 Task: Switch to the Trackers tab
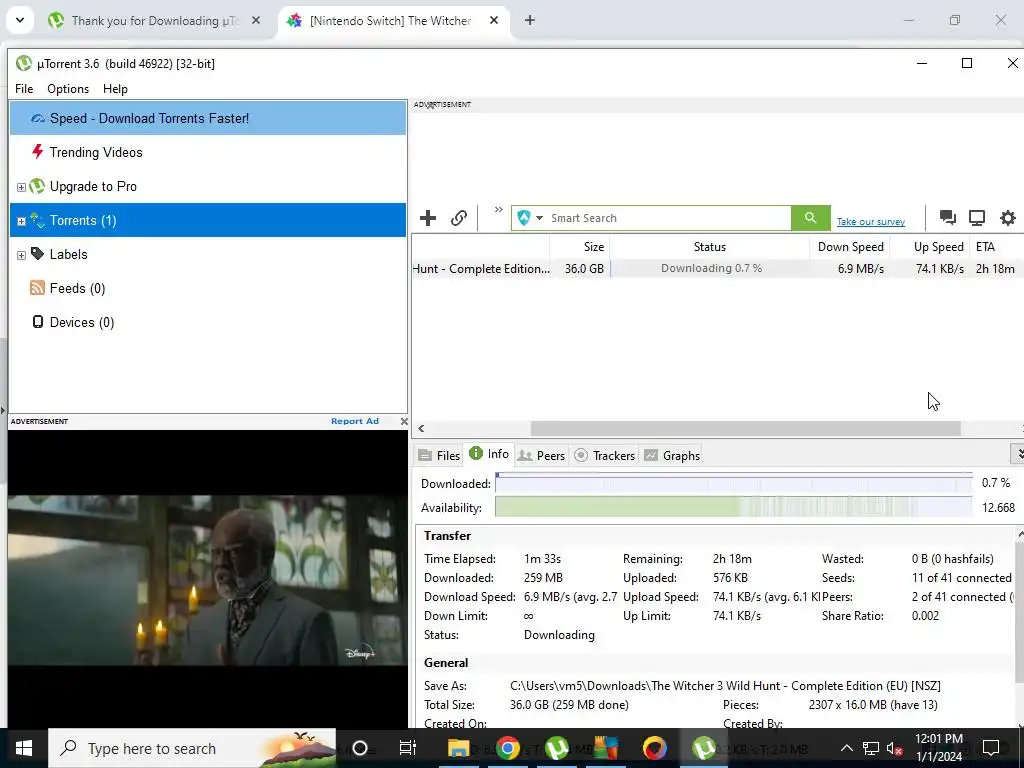tap(605, 455)
